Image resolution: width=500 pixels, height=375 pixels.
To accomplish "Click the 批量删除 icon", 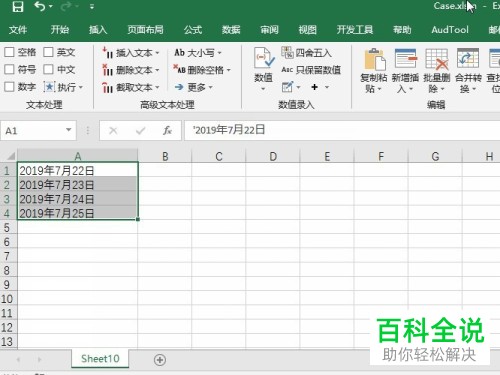I will 437,59.
